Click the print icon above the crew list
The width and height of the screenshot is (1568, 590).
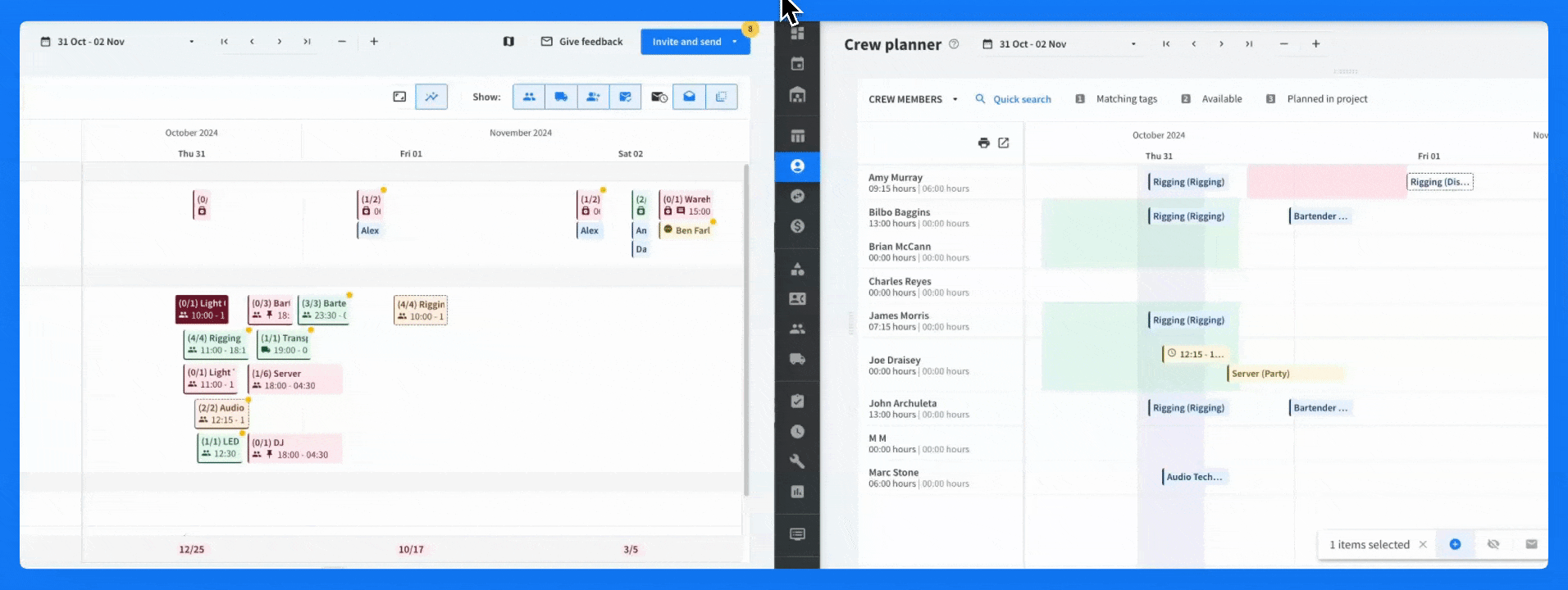pos(984,143)
